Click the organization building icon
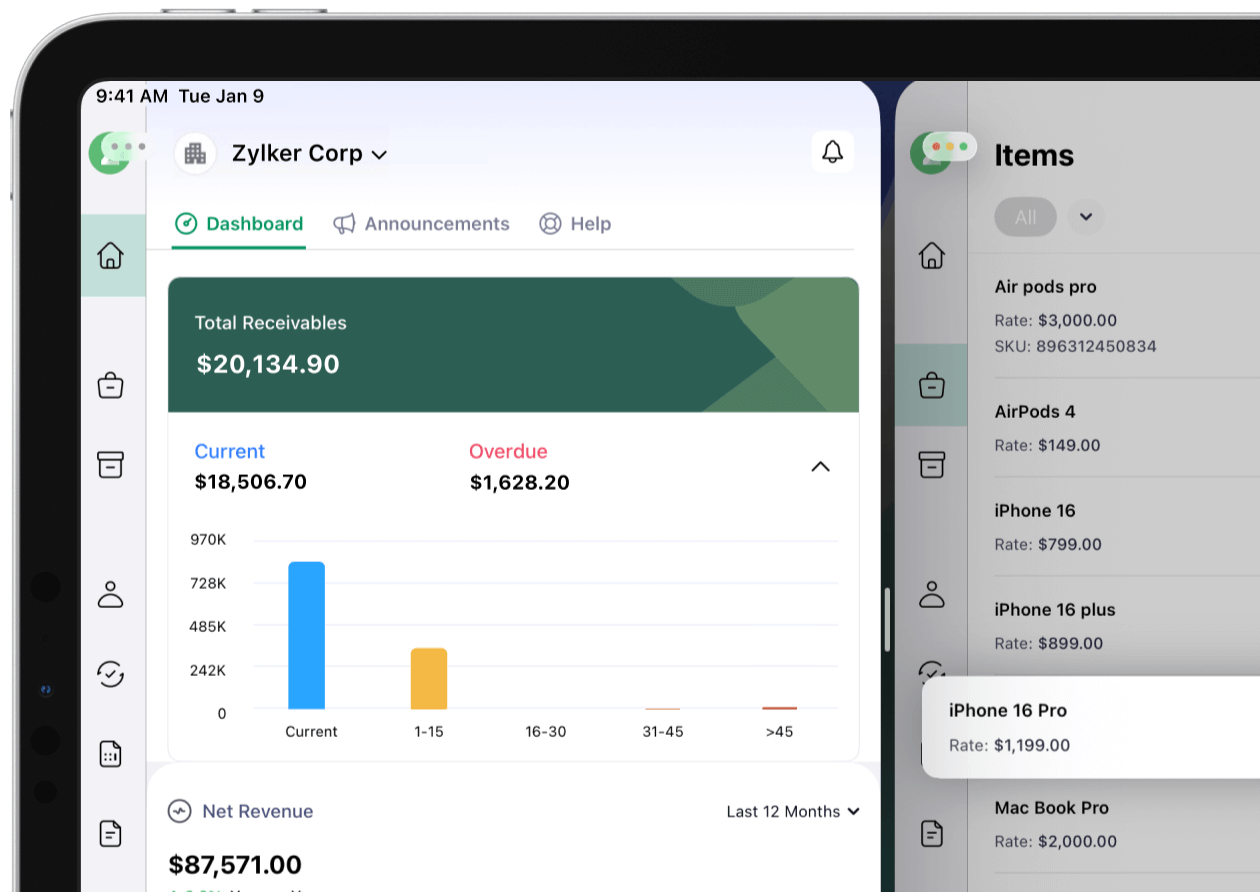The image size is (1260, 892). (x=195, y=153)
